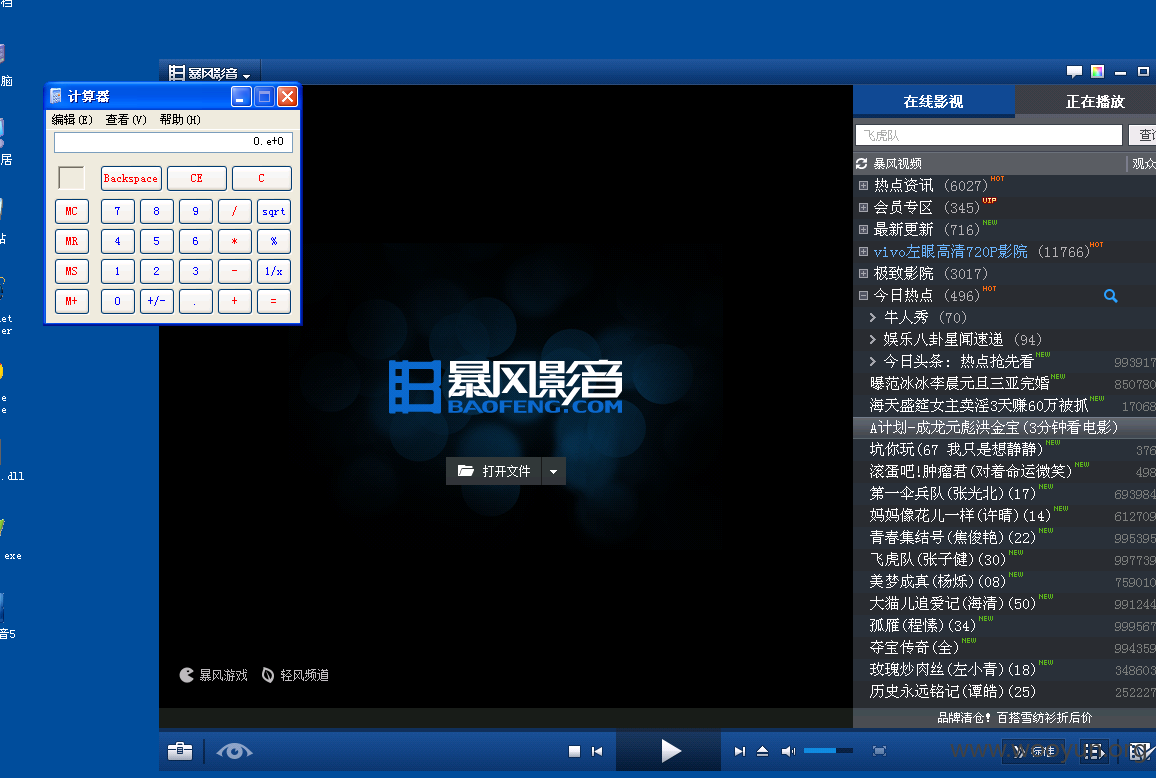Viewport: 1156px width, 778px height.
Task: Open Calculator 编辑(E) menu
Action: (x=72, y=119)
